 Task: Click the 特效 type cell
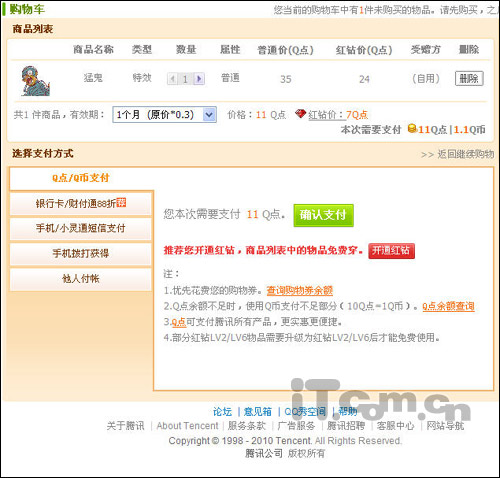[142, 78]
